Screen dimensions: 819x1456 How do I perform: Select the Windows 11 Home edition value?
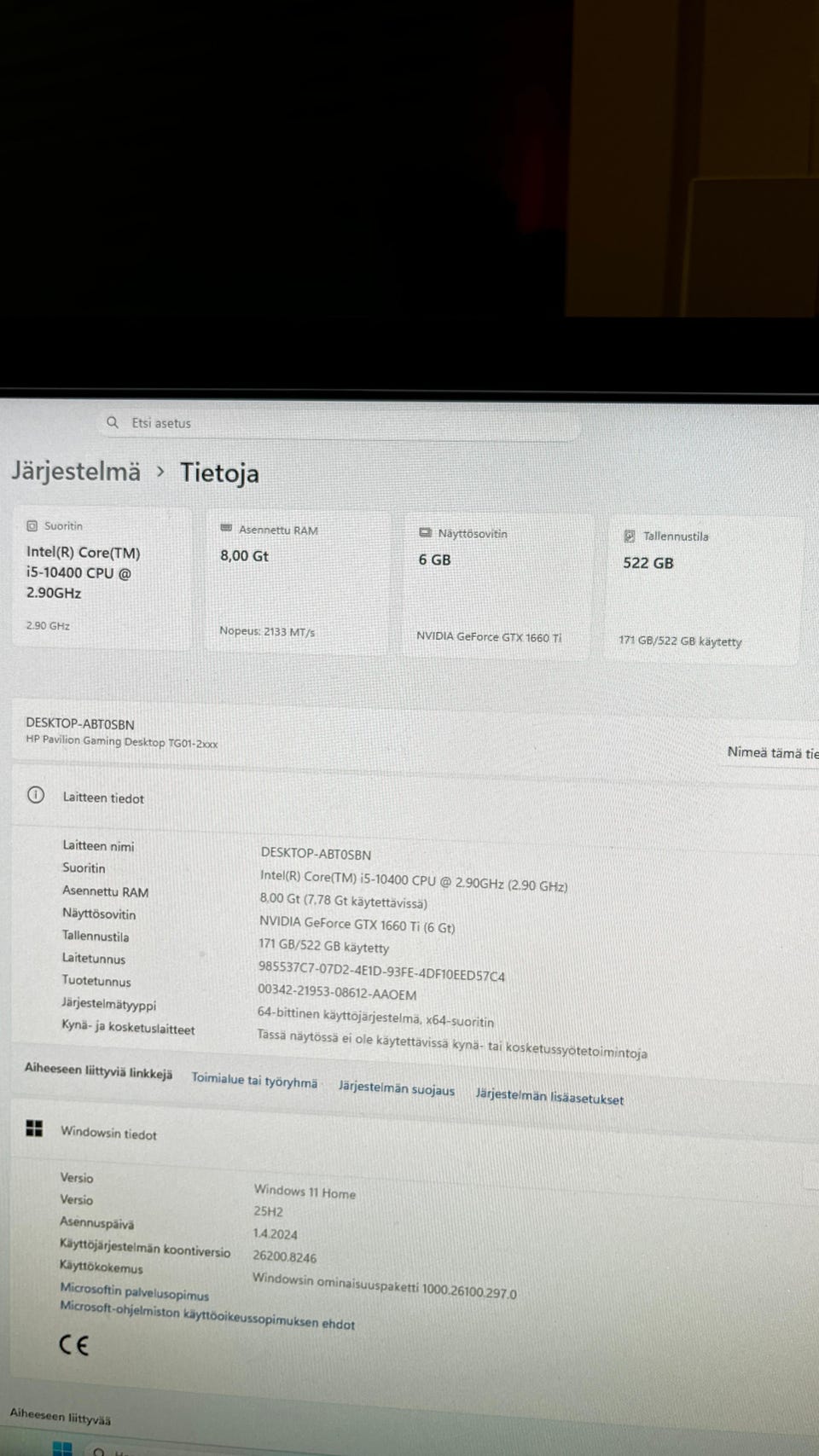click(305, 1192)
